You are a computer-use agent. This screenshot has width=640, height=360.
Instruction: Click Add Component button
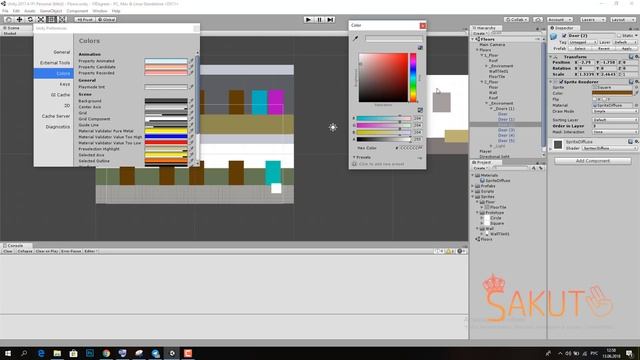click(593, 161)
